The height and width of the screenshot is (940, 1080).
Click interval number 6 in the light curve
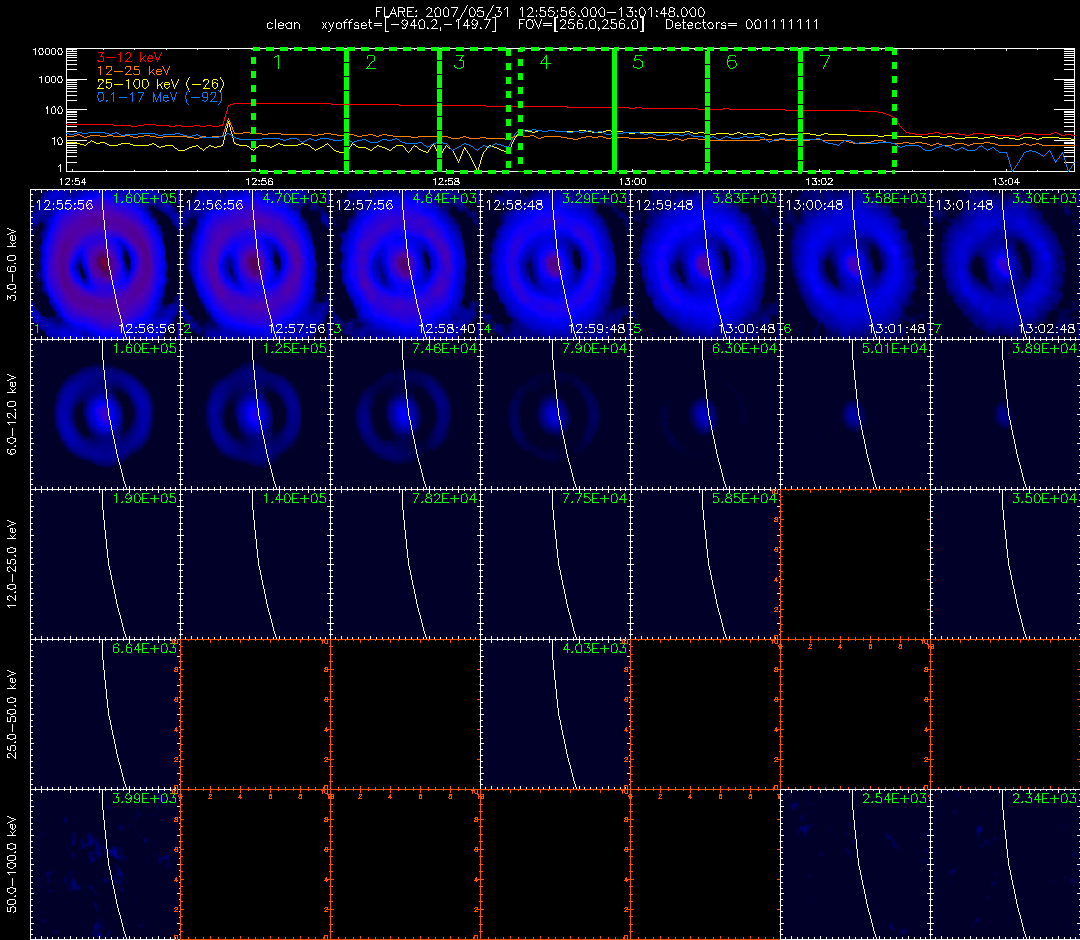point(731,63)
